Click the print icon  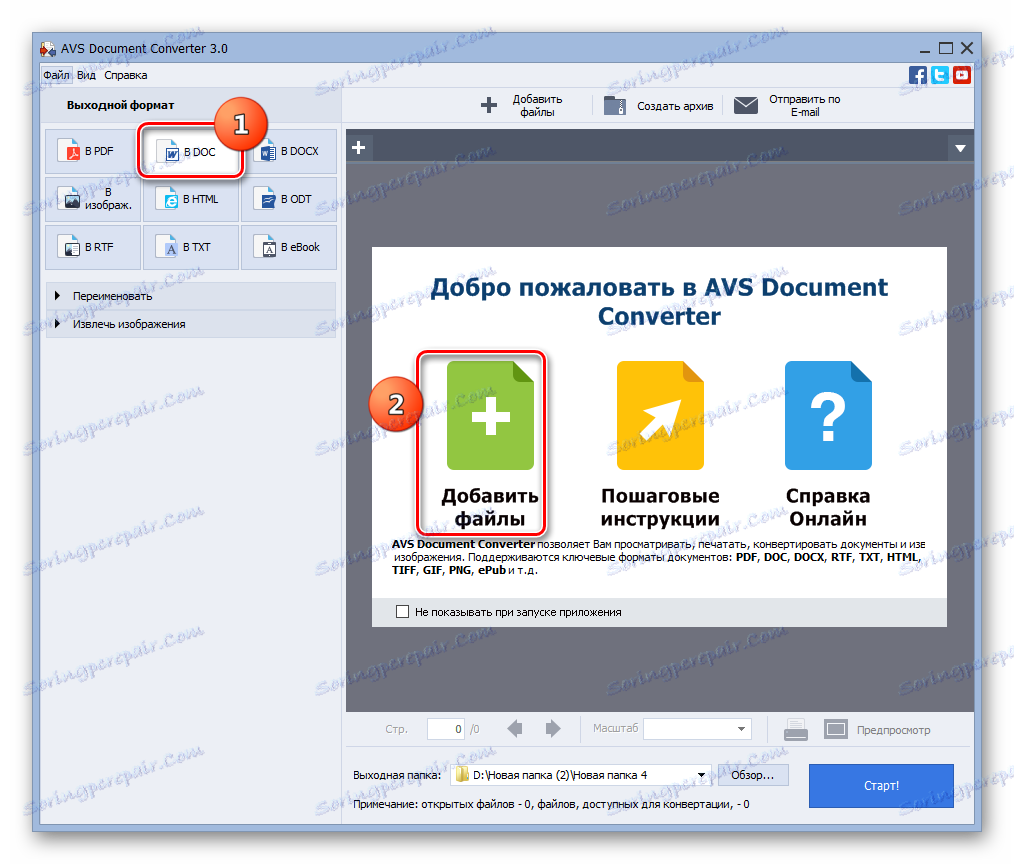[x=795, y=729]
